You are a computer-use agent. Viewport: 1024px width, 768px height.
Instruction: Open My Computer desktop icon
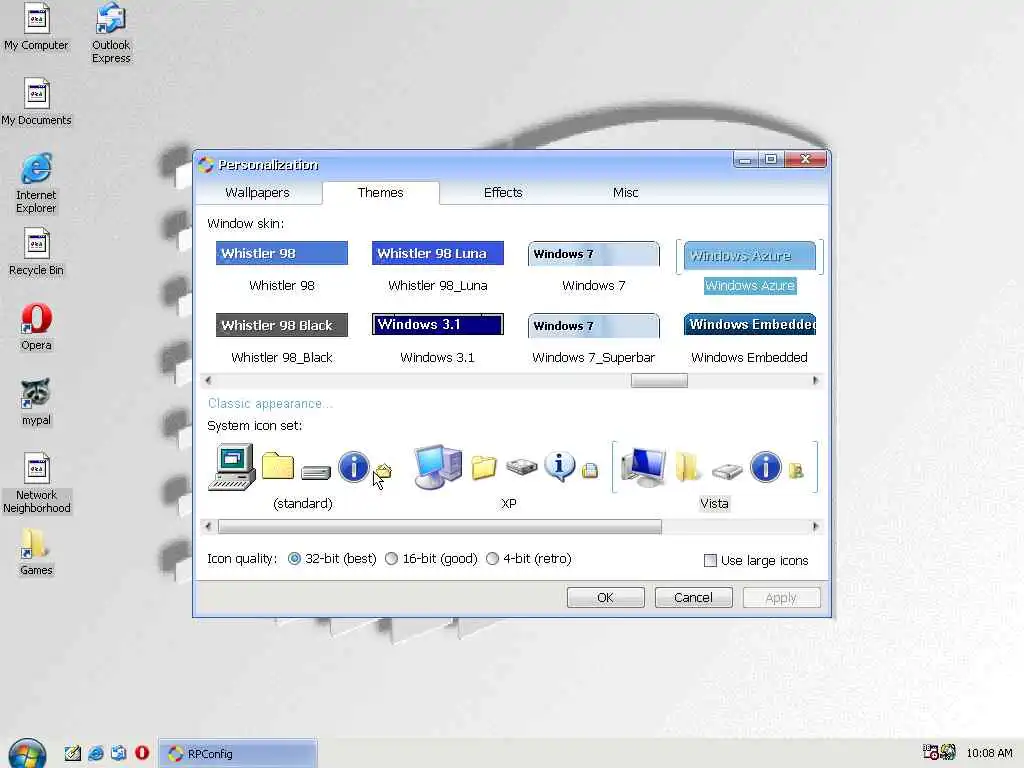pos(36,27)
